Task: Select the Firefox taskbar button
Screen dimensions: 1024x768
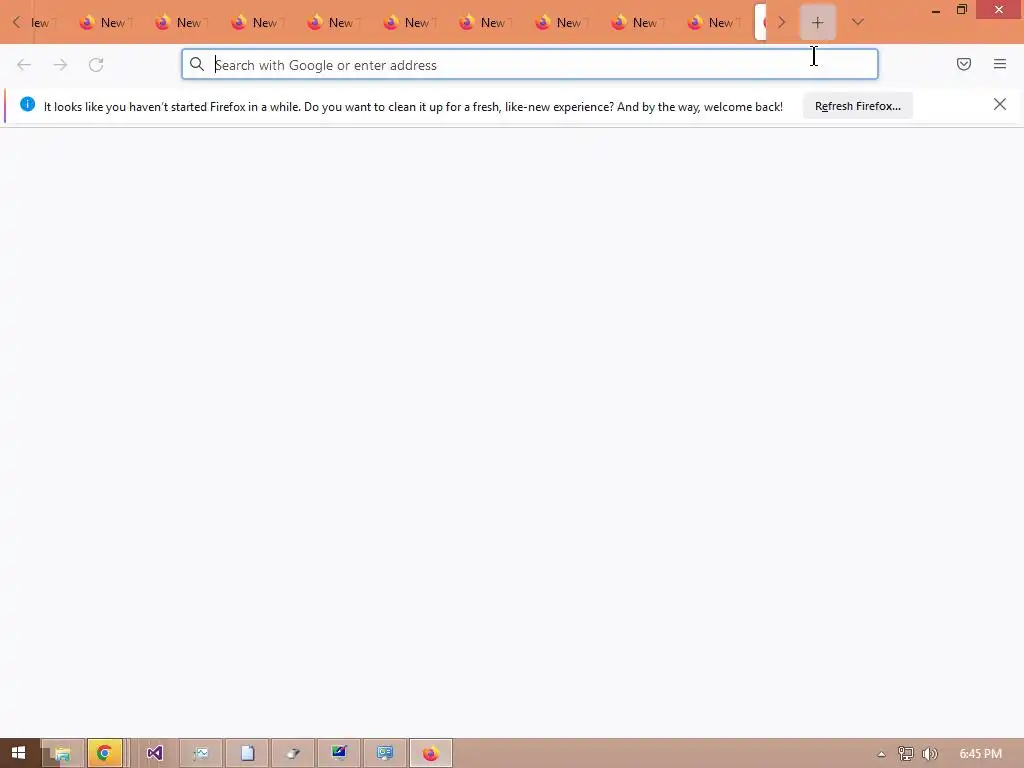Action: click(430, 754)
